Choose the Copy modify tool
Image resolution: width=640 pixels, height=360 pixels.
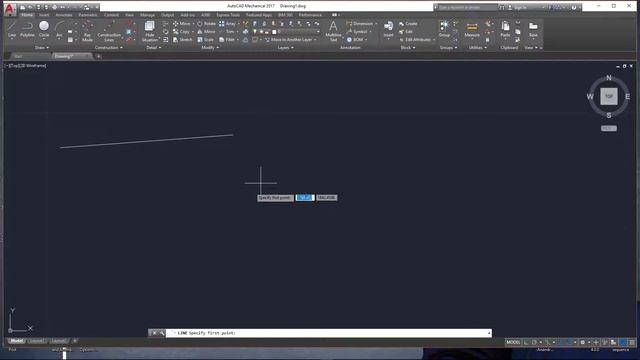(182, 31)
